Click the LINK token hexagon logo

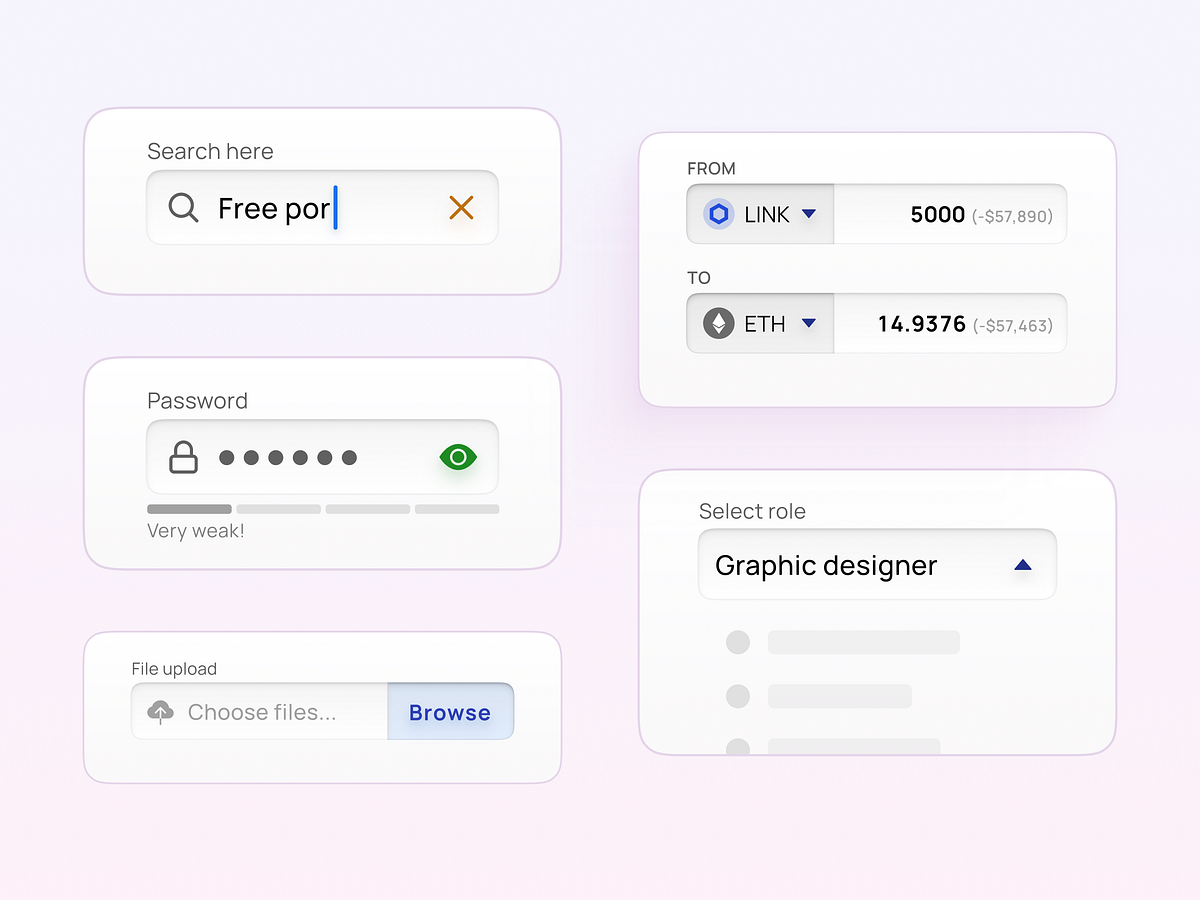pyautogui.click(x=718, y=213)
